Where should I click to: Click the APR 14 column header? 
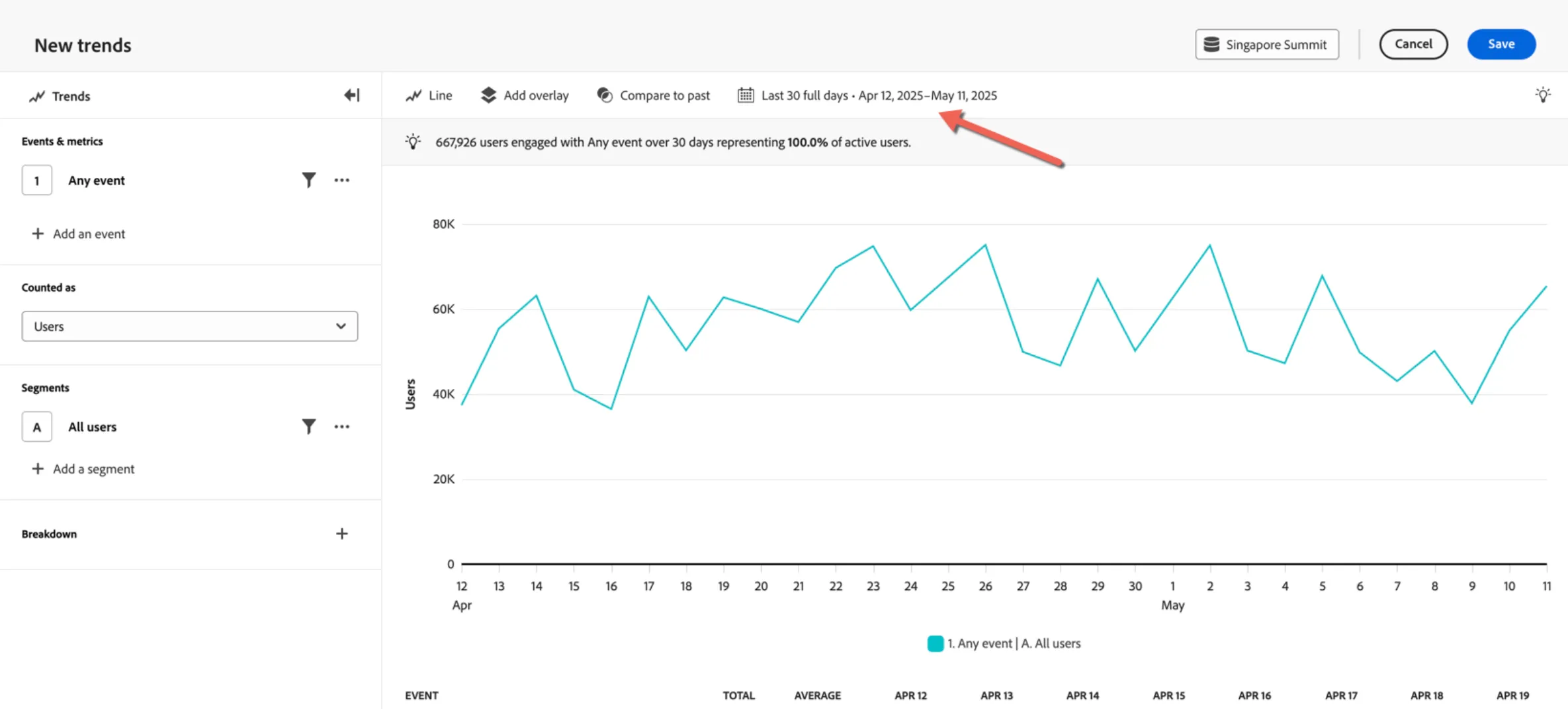click(1082, 695)
